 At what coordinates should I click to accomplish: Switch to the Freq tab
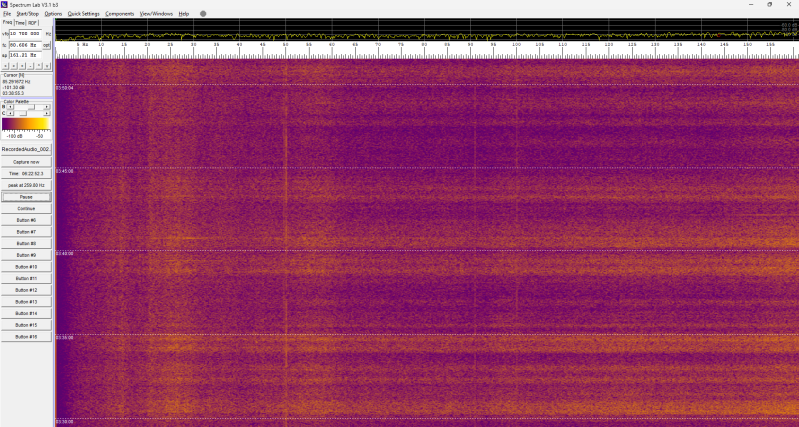(x=7, y=22)
